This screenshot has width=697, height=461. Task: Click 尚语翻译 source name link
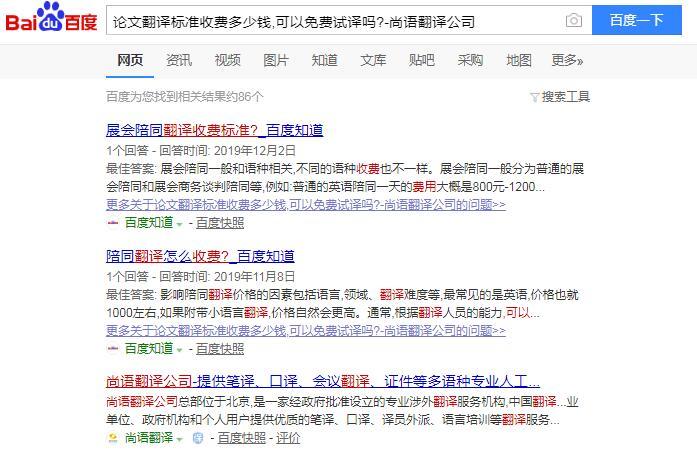(x=149, y=438)
